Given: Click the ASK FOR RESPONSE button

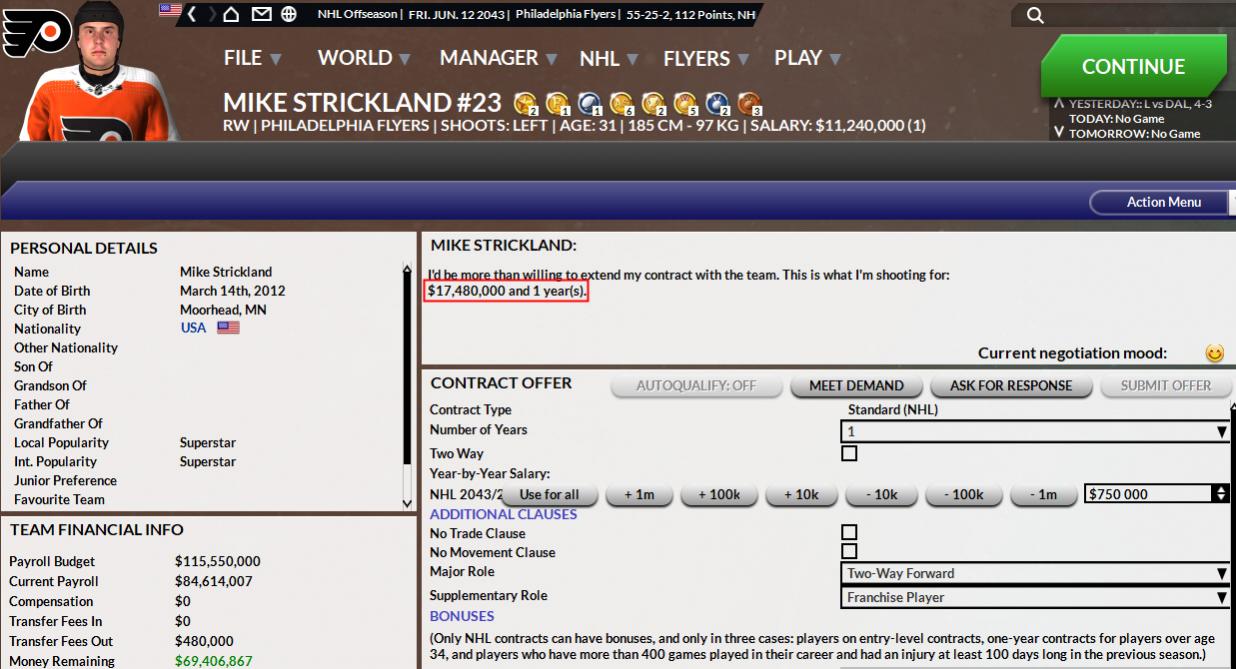Looking at the screenshot, I should (x=1011, y=385).
